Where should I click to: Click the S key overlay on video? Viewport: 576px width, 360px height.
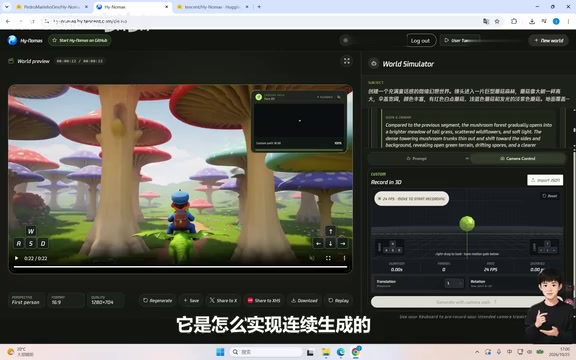point(31,243)
